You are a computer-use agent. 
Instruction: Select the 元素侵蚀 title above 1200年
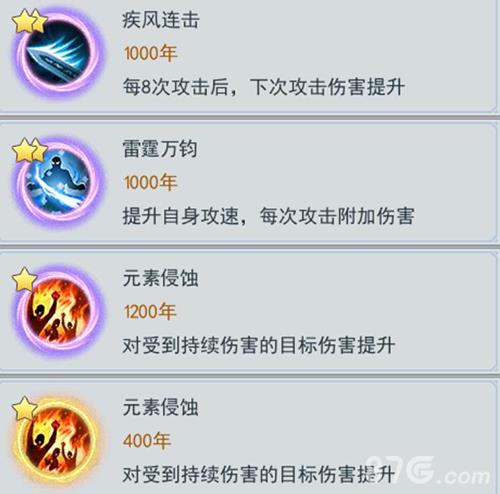click(161, 278)
